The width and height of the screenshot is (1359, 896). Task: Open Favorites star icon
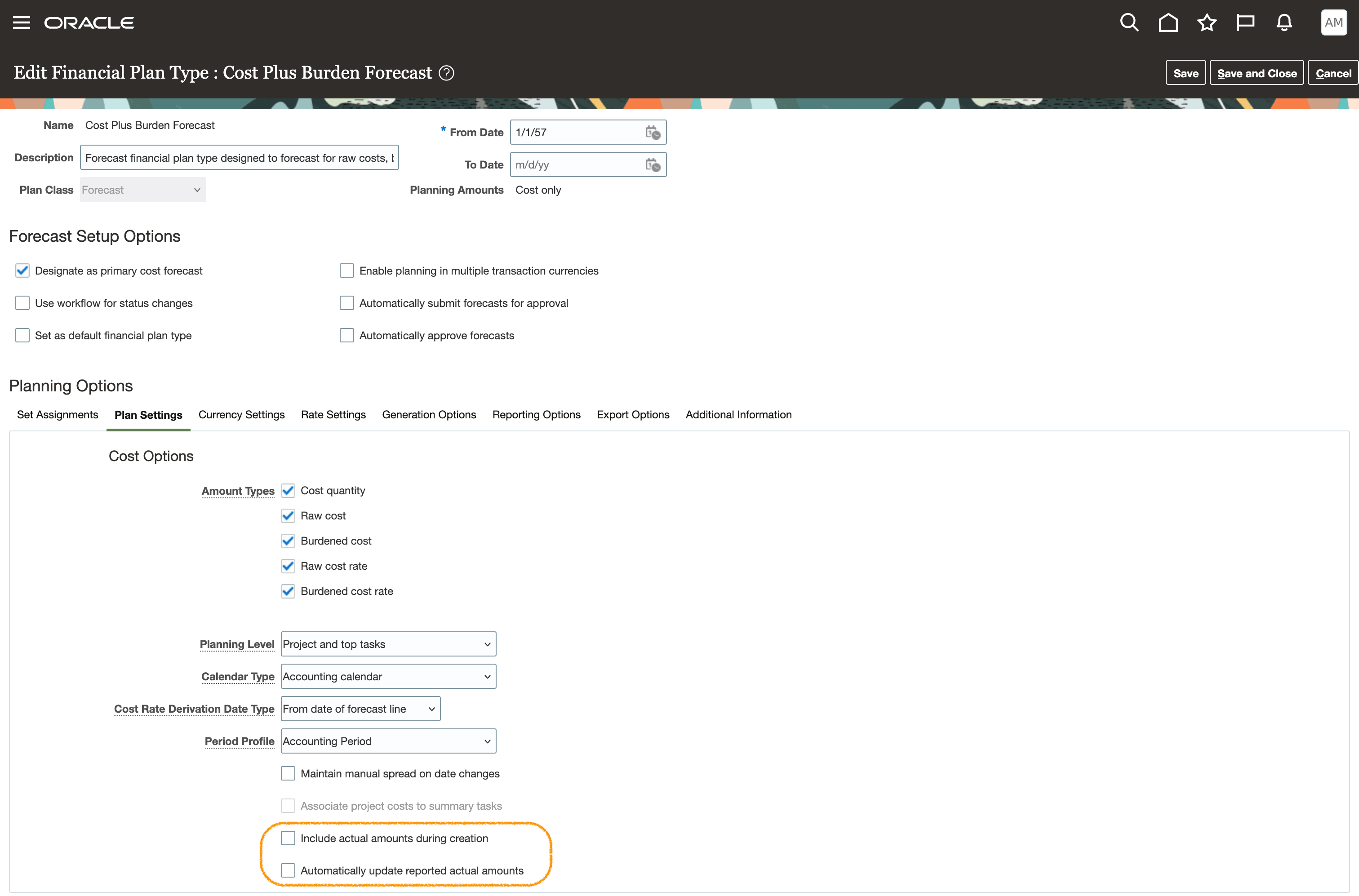[x=1206, y=23]
